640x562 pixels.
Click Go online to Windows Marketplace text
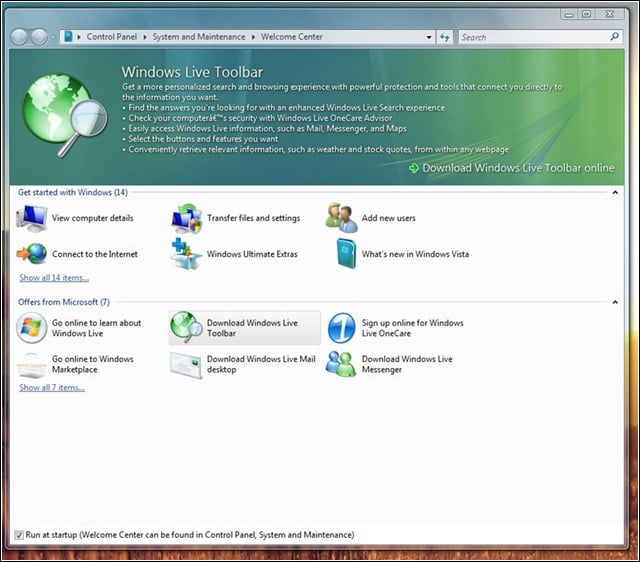pyautogui.click(x=93, y=364)
